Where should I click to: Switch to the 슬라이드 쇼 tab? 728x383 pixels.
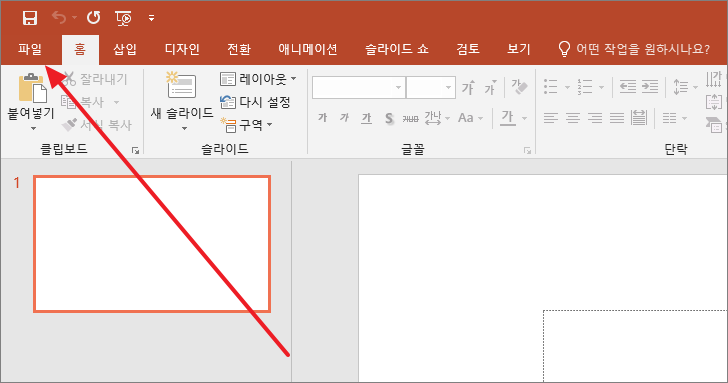[396, 49]
